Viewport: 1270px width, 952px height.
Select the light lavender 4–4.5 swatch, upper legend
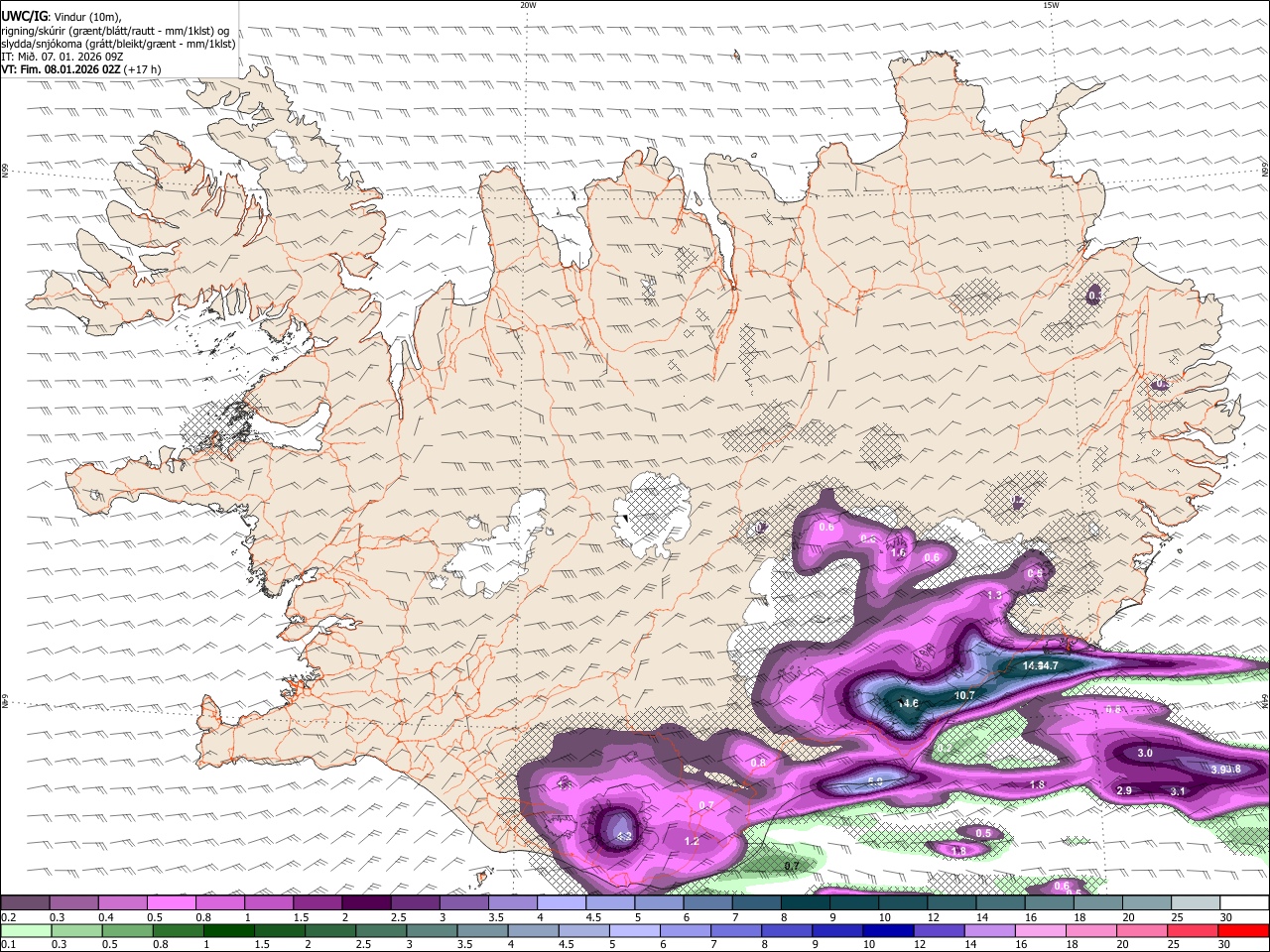point(562,903)
